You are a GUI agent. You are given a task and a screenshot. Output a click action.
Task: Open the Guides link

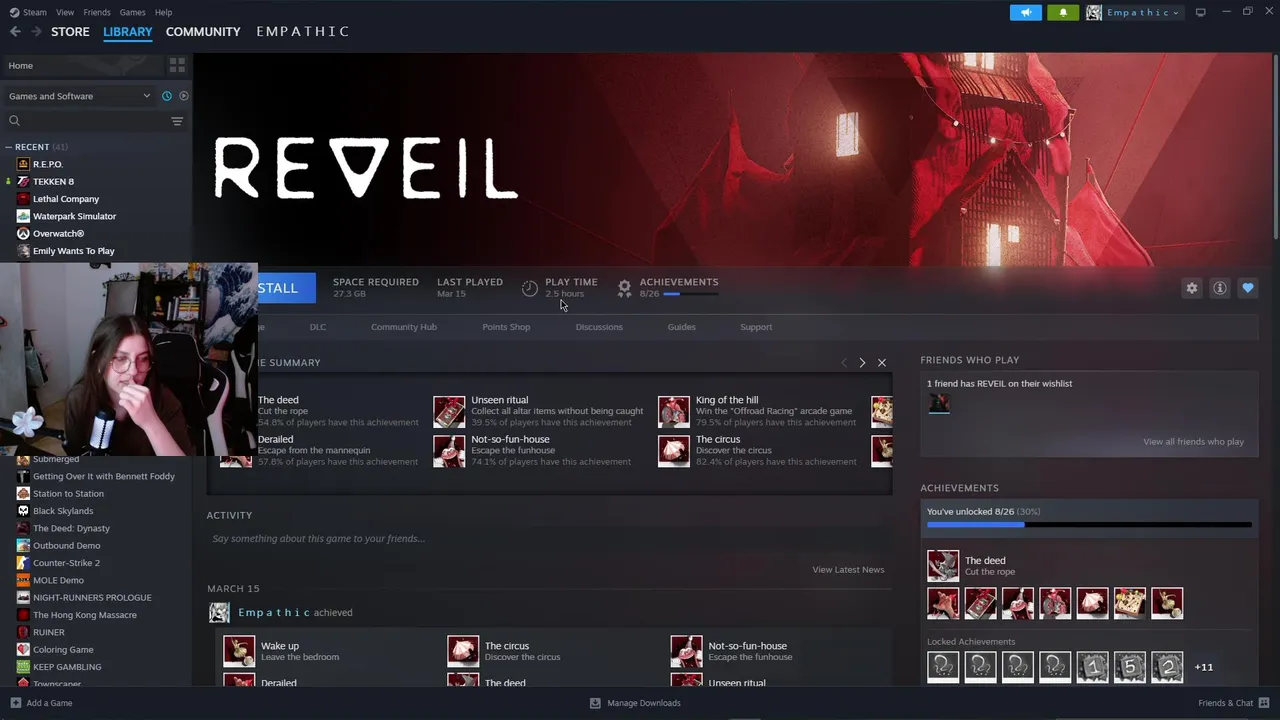click(682, 327)
